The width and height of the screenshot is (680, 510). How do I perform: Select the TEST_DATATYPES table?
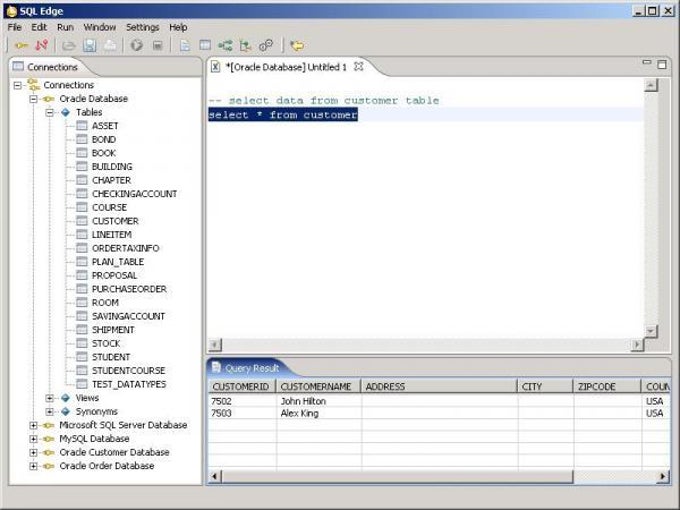tap(129, 384)
